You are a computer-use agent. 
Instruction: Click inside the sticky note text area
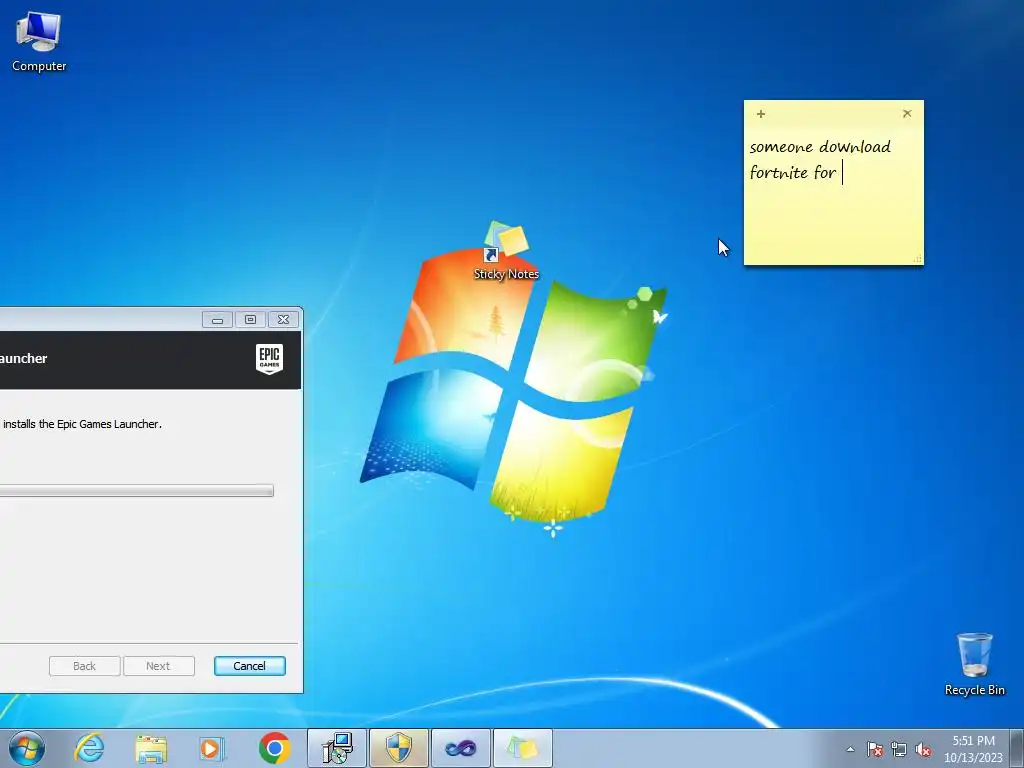[833, 196]
